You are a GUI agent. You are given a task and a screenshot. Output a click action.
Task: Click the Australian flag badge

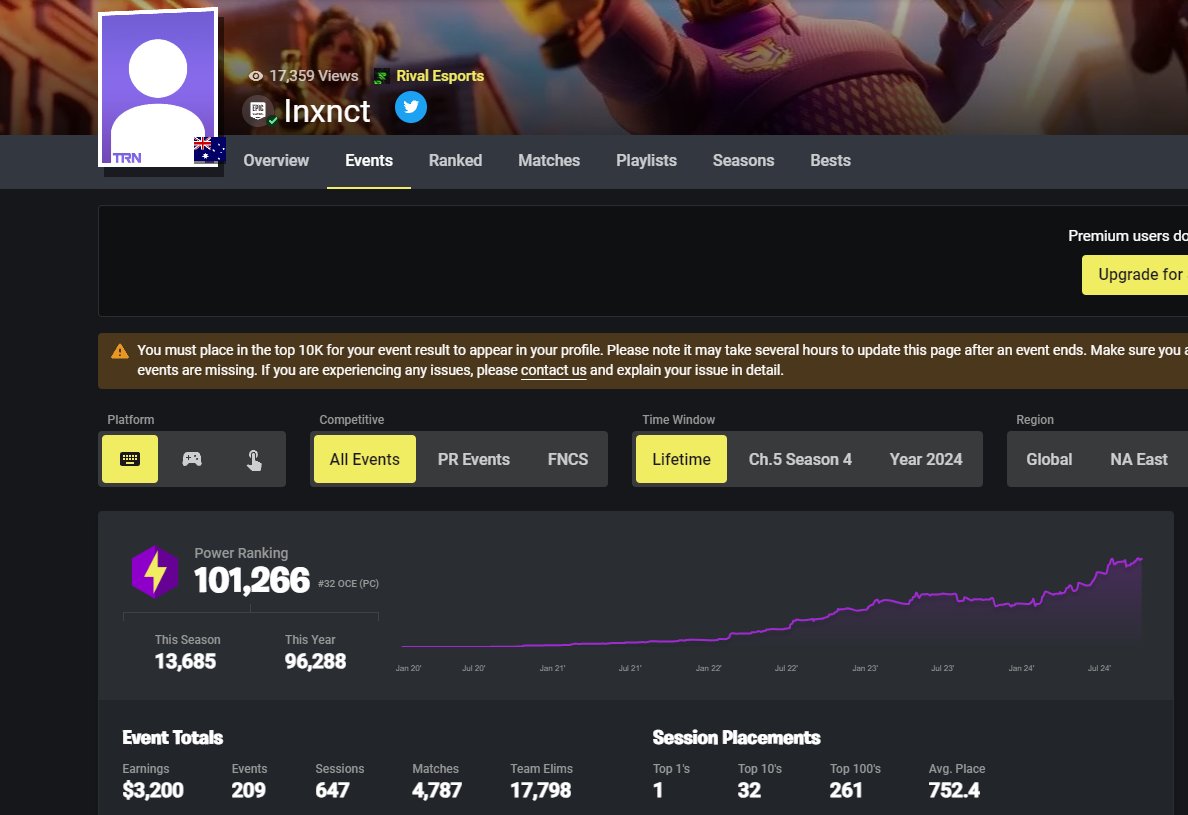pos(209,150)
